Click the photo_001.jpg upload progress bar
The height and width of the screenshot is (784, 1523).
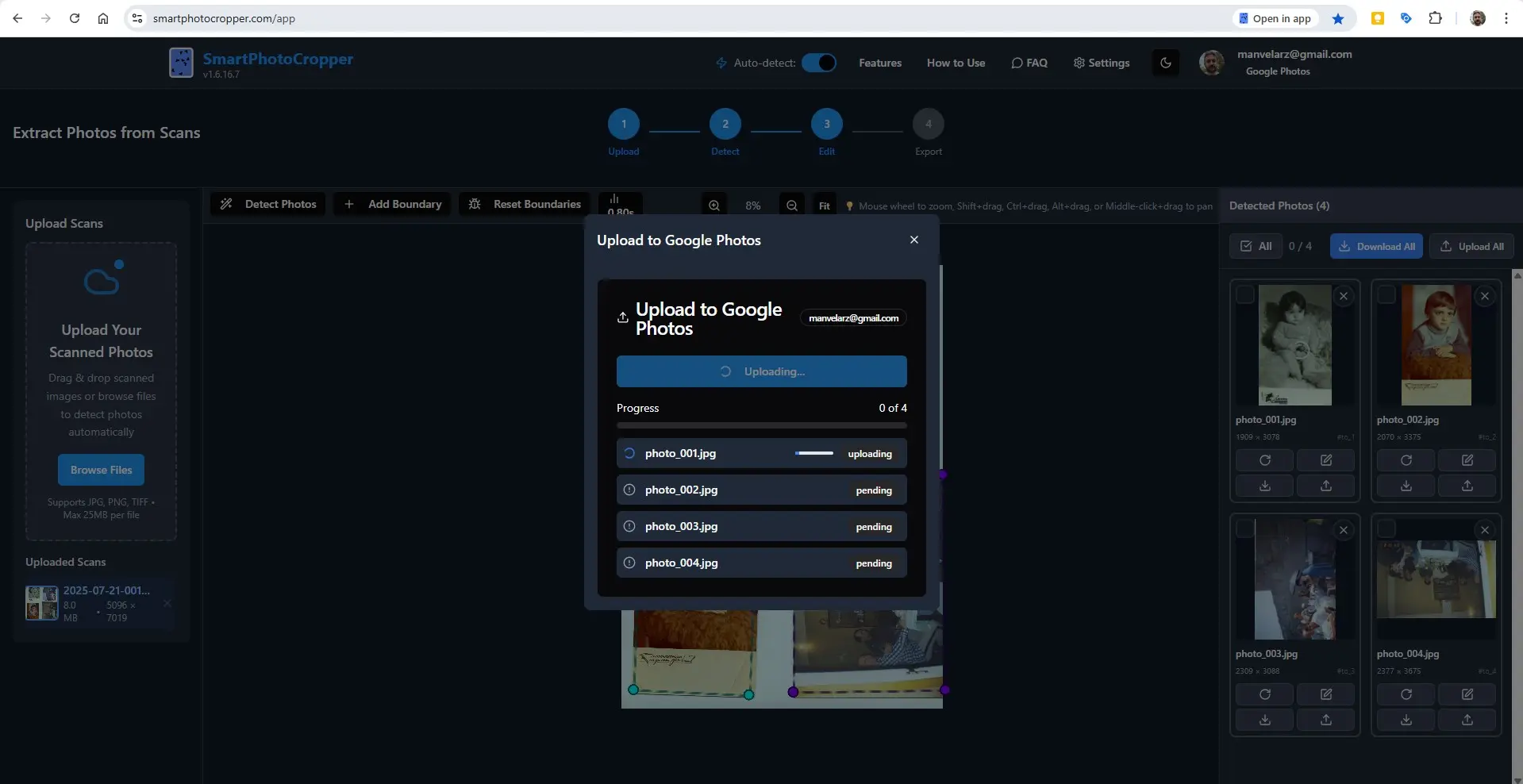(814, 453)
